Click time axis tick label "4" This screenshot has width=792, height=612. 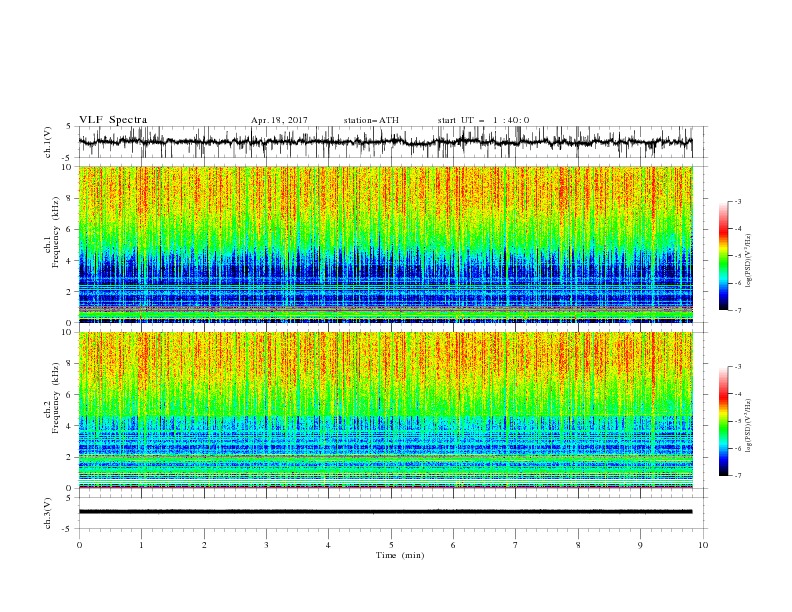pyautogui.click(x=328, y=545)
